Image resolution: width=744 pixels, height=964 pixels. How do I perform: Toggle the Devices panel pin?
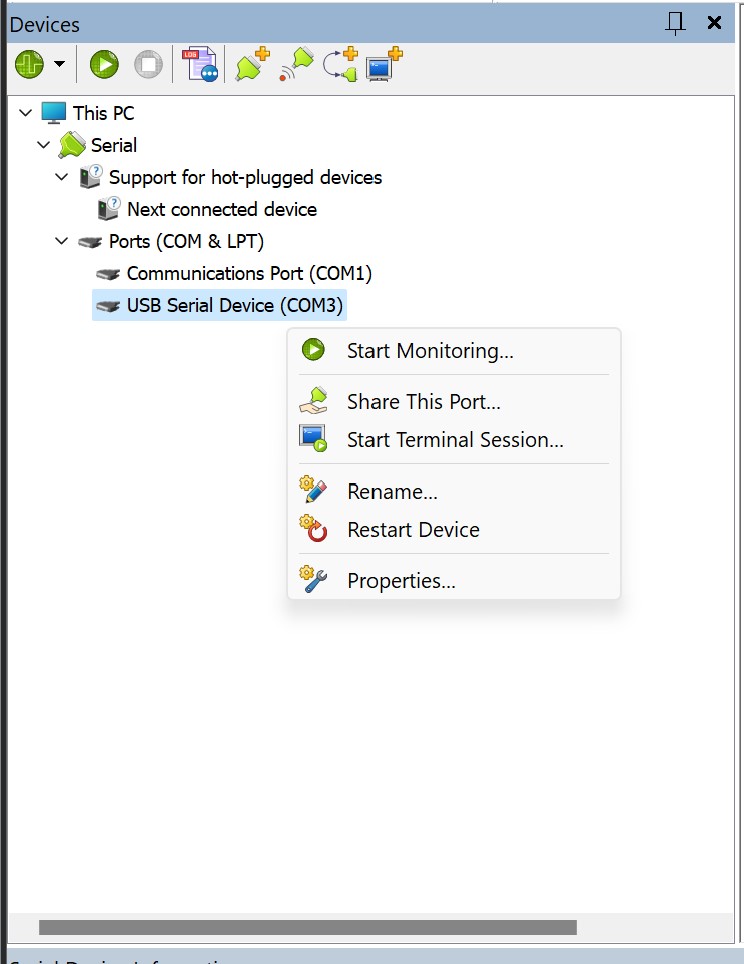tap(676, 23)
